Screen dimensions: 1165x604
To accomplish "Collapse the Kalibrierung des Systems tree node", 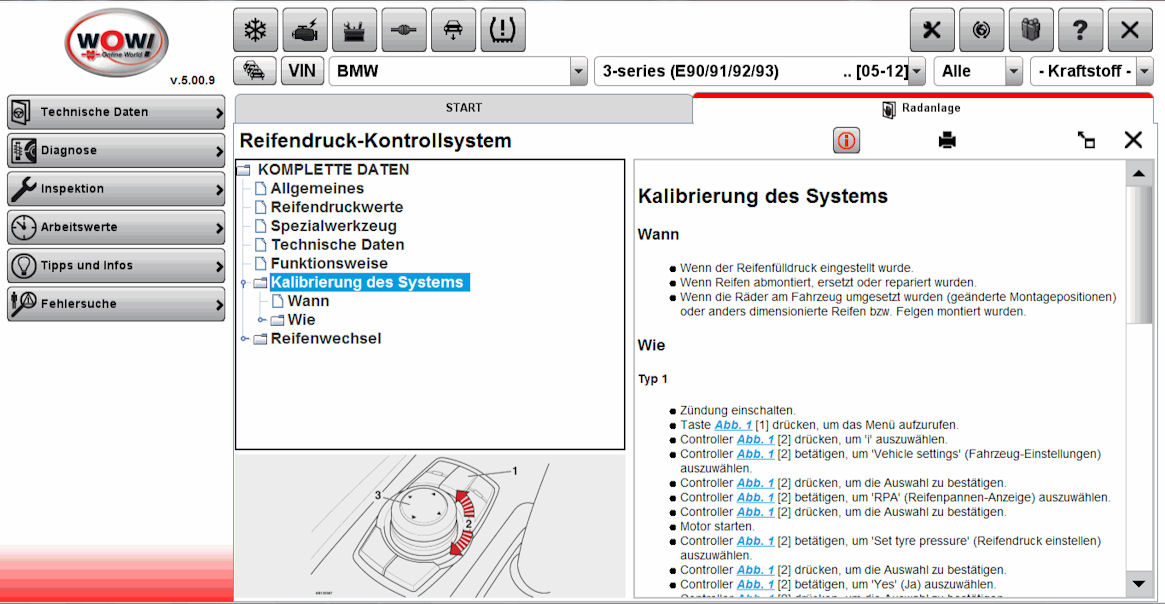I will 244,283.
